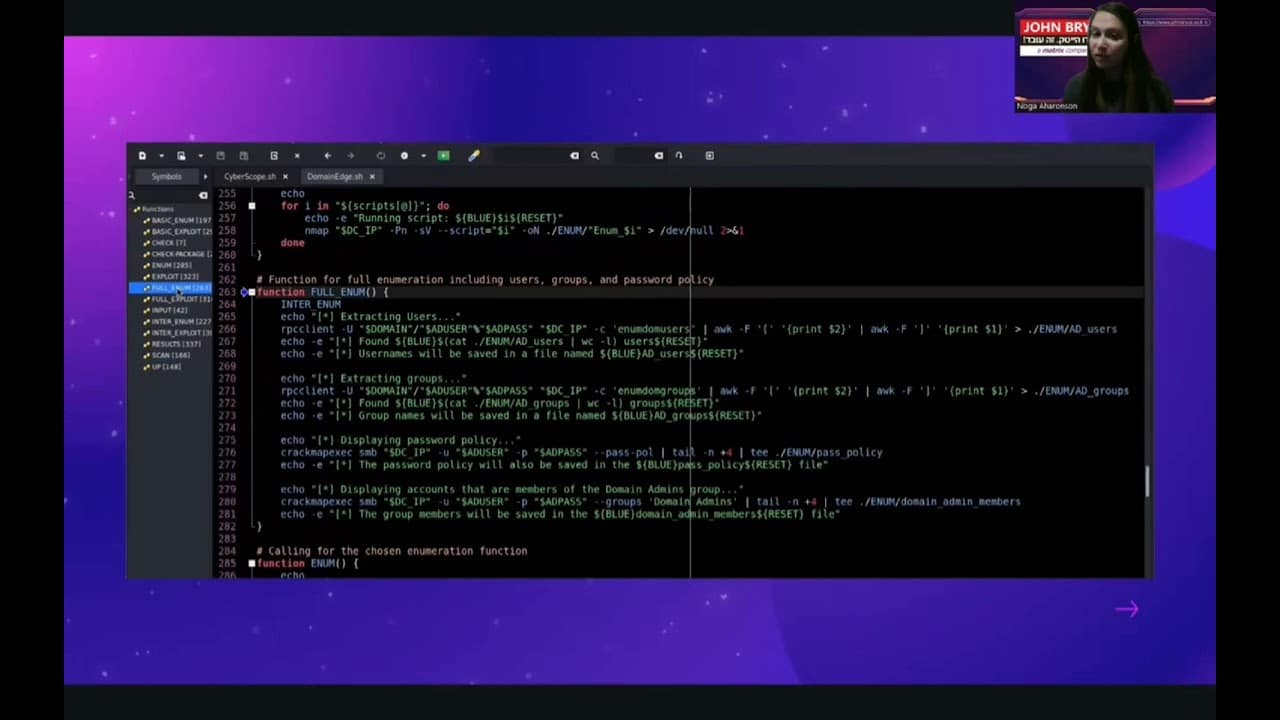Click the Open file toolbar icon
Screen dimensions: 1280x720
(181, 156)
